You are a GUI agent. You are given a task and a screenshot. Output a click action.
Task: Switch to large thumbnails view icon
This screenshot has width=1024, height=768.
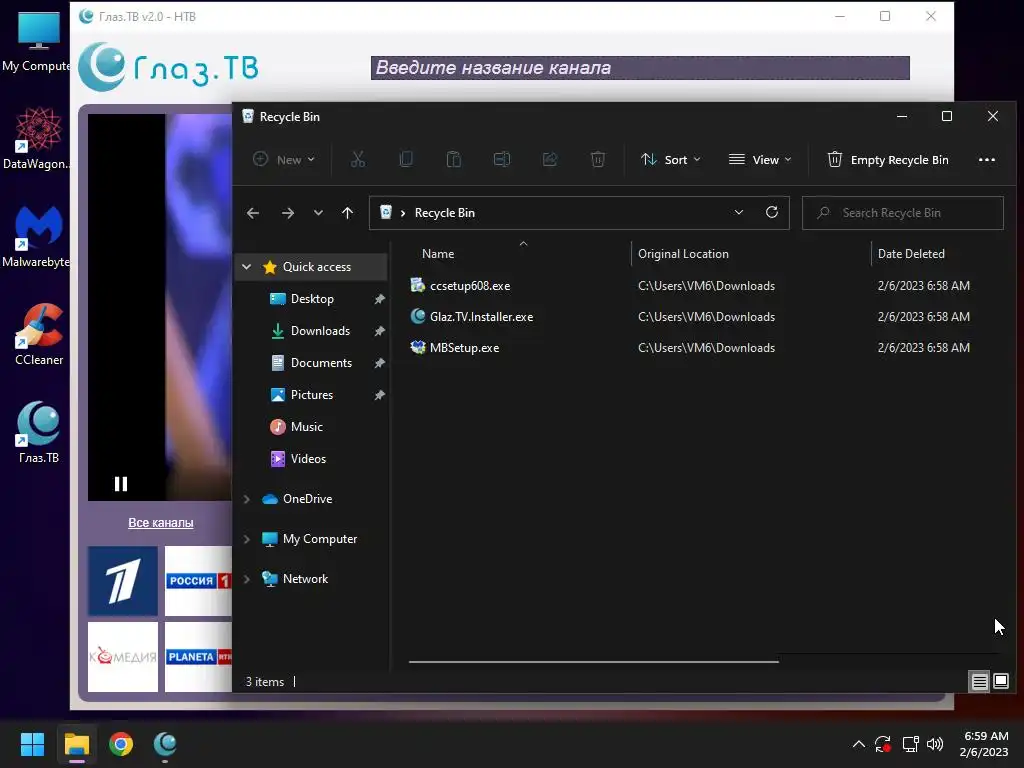click(1000, 681)
